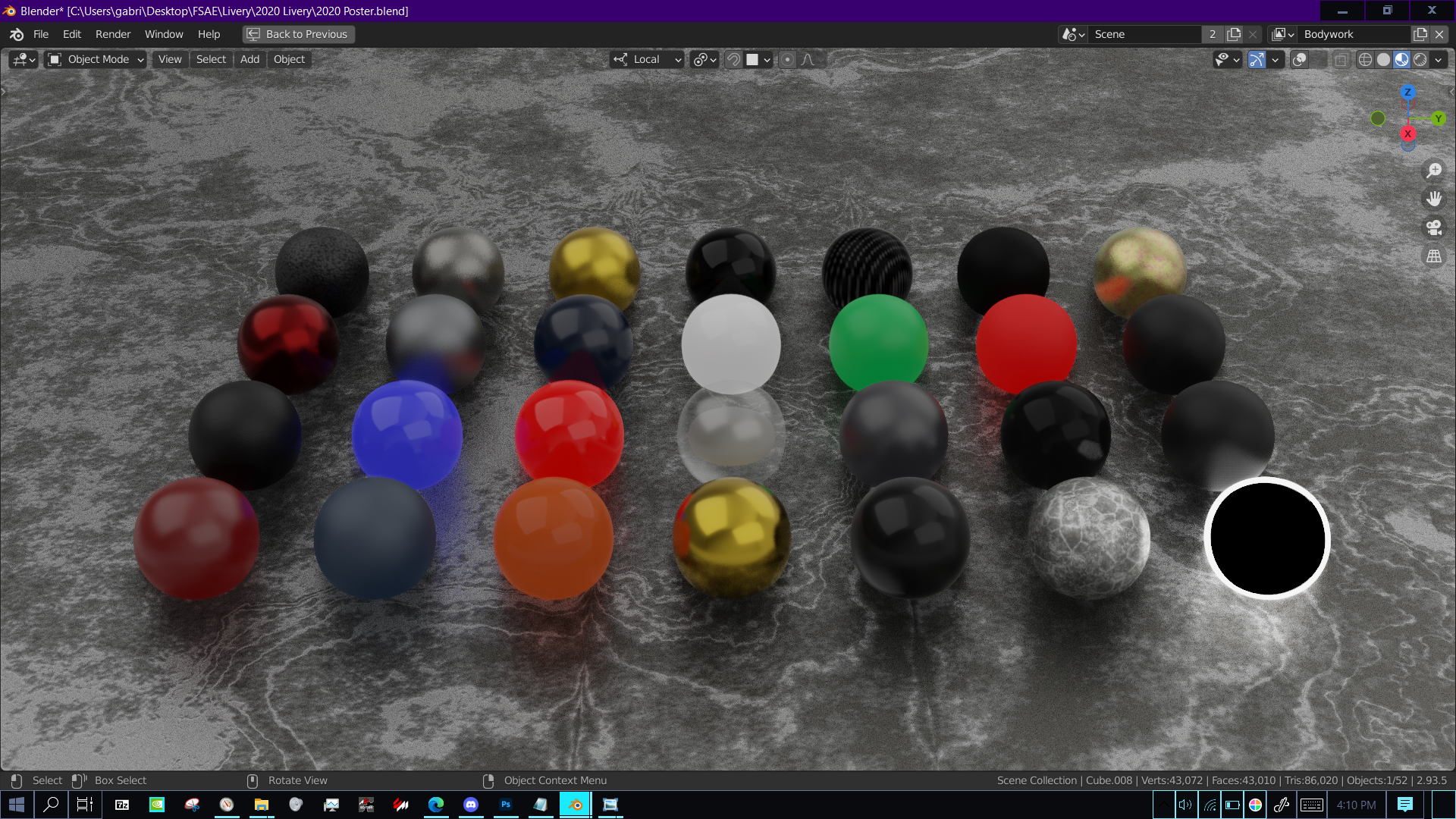Toggle the show gizmo button

click(x=1257, y=59)
